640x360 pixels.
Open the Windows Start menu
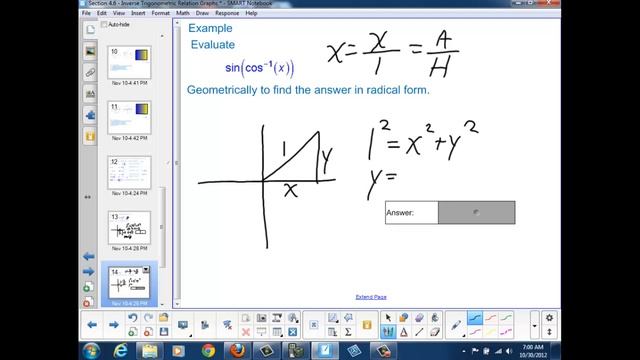click(91, 351)
